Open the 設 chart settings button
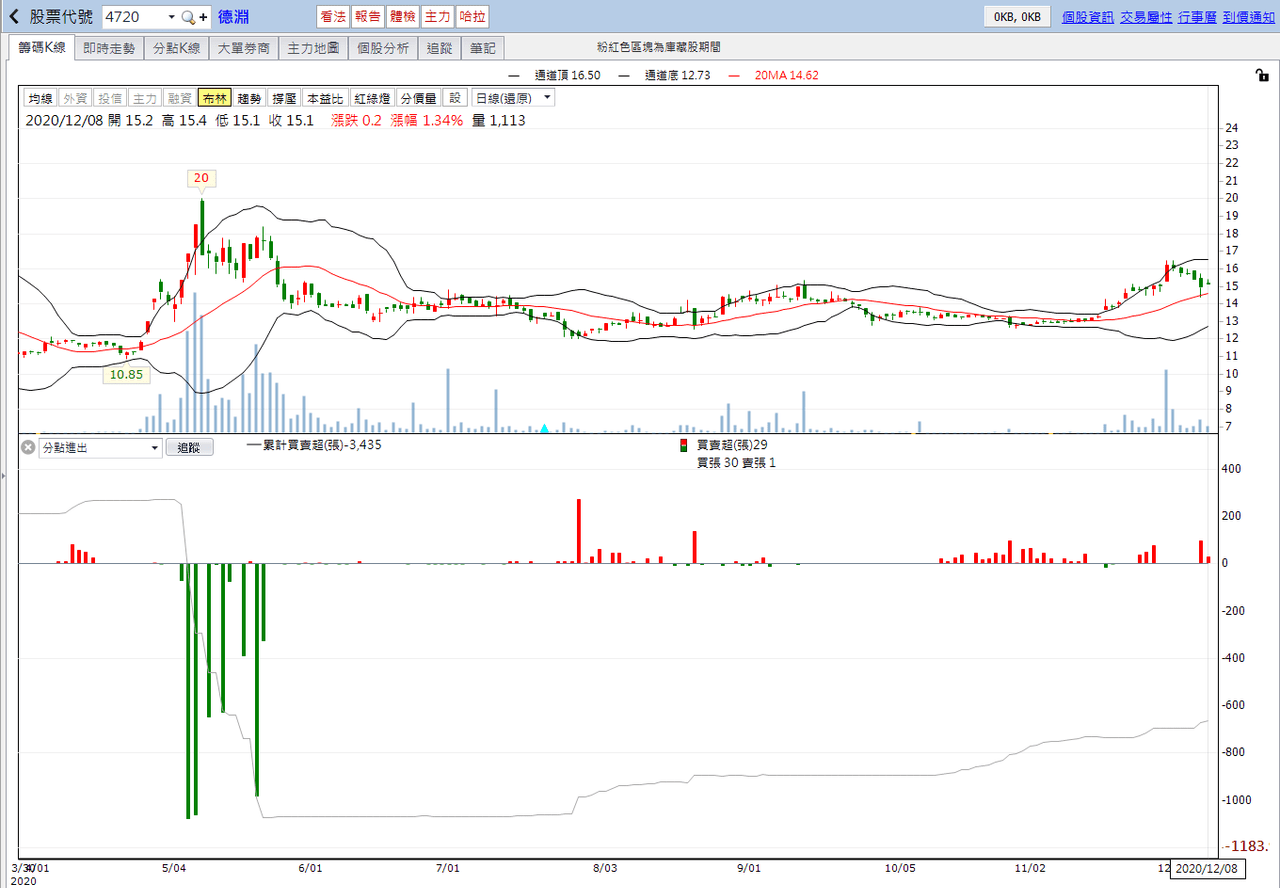 [x=455, y=98]
